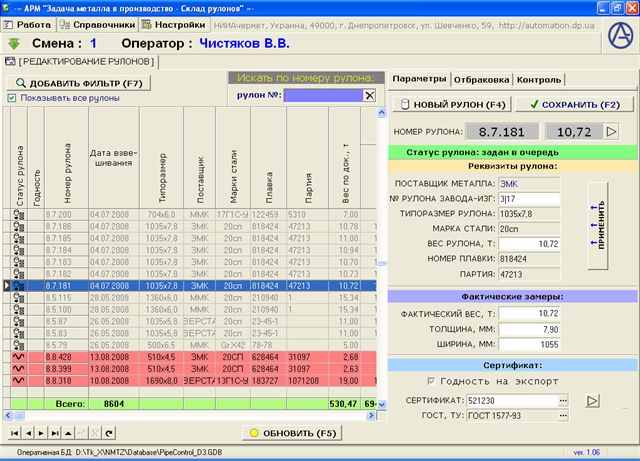Viewport: 640px width, 461px height.
Task: Click the ГОСТ 1577-93 value field
Action: coord(512,416)
